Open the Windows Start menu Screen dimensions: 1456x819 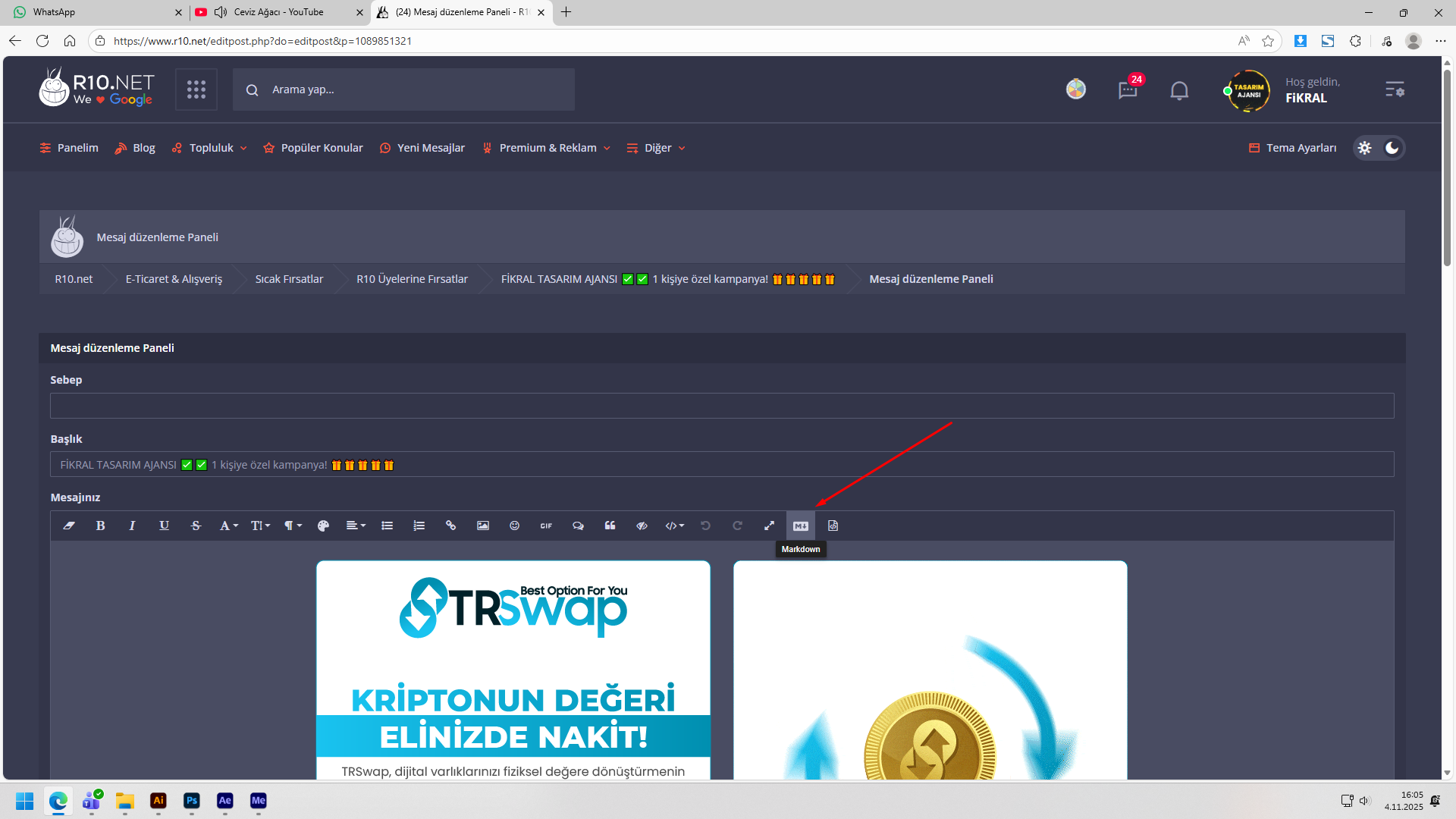[x=25, y=801]
